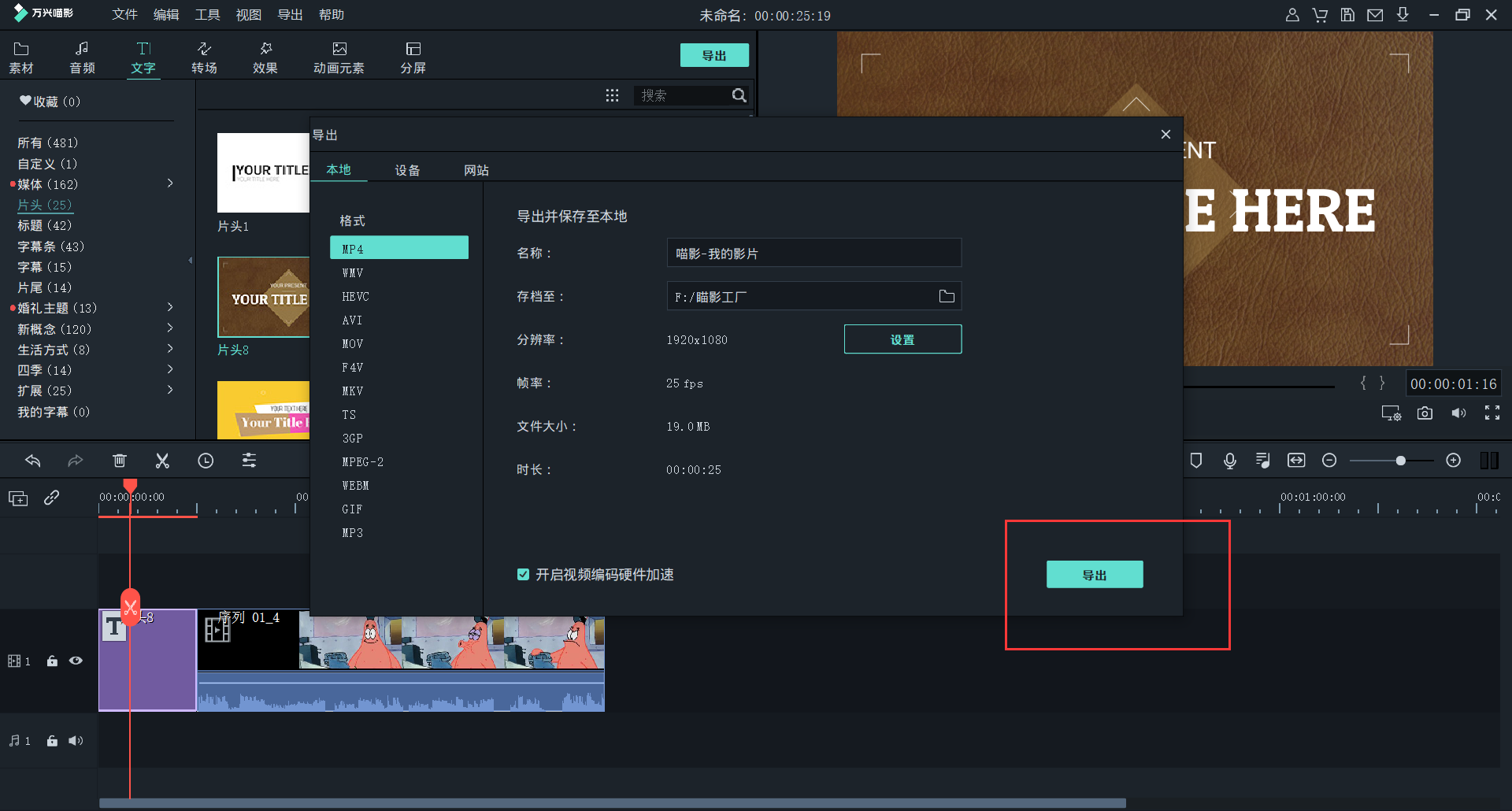Expand the 生活方式 (8) category
The width and height of the screenshot is (1512, 811).
point(170,348)
